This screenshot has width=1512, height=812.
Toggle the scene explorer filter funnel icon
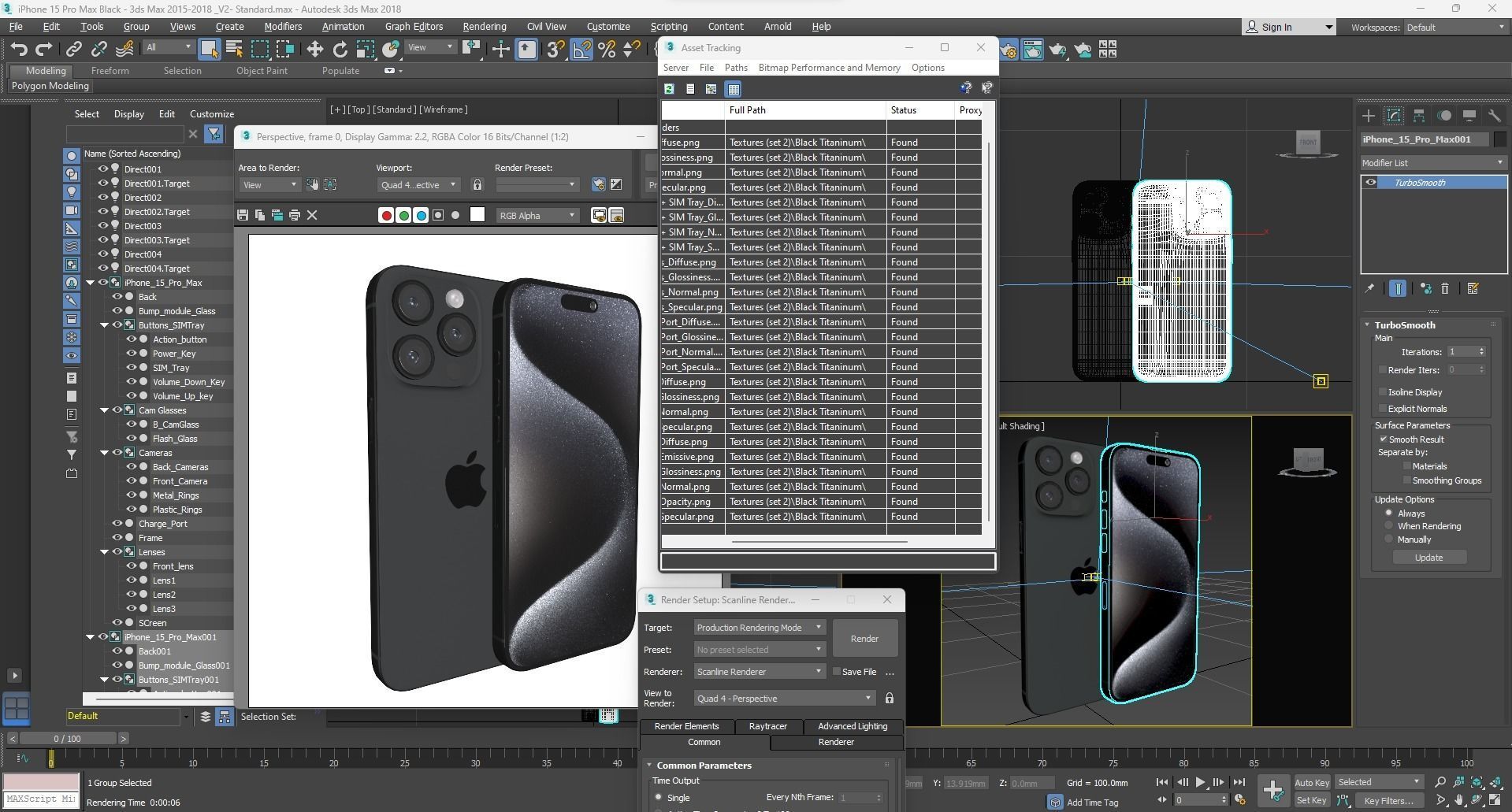pos(214,134)
